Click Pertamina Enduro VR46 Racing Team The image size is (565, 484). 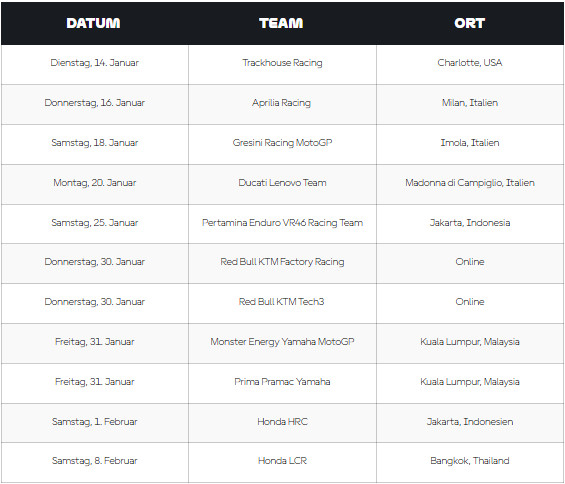[x=282, y=223]
